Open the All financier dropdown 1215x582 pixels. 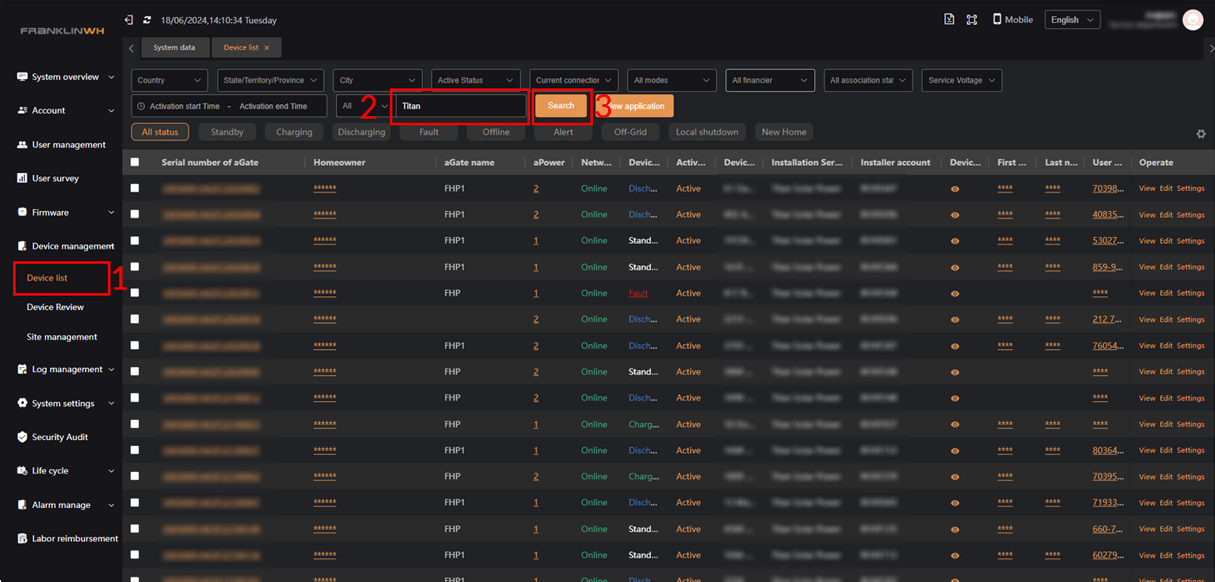tap(770, 80)
